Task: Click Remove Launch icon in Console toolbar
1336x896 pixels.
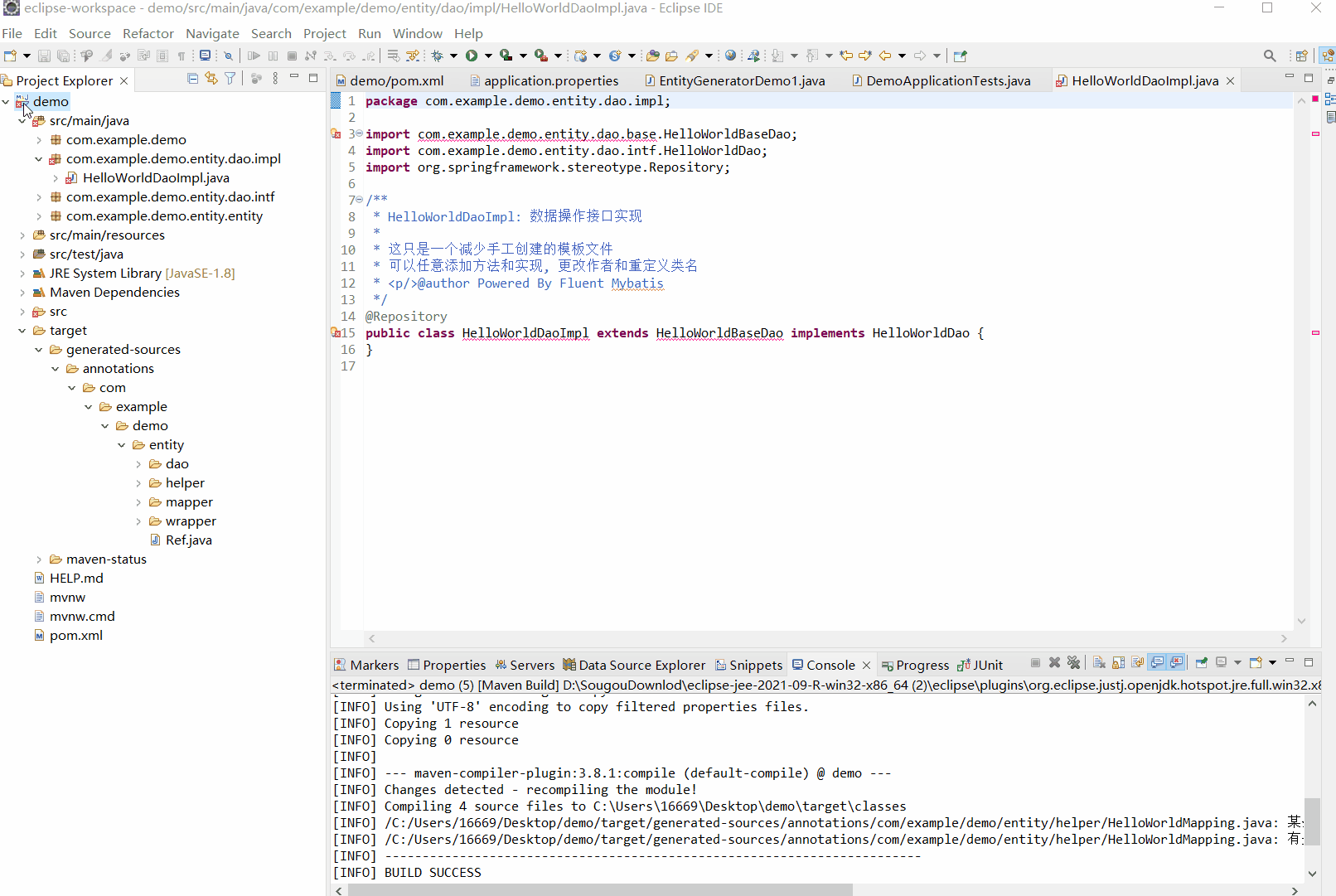Action: [x=1054, y=663]
